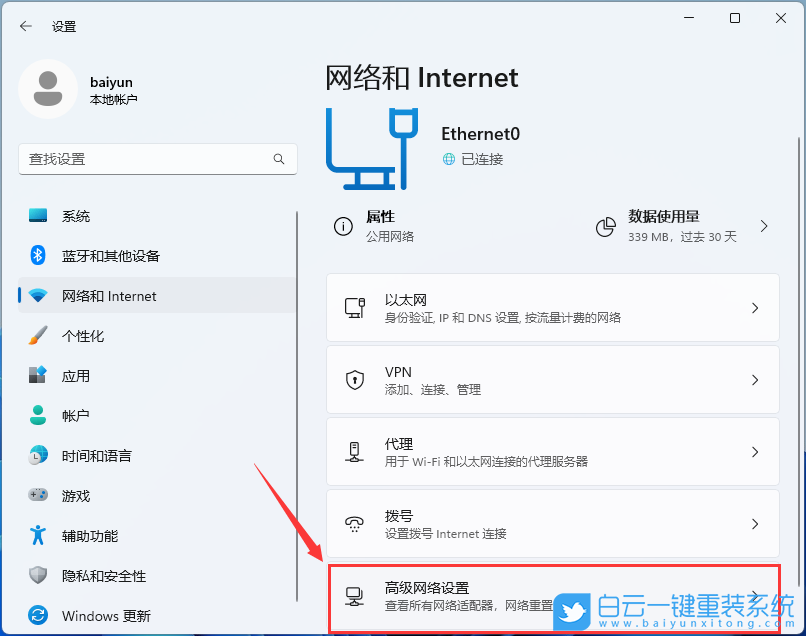The width and height of the screenshot is (806, 636).
Task: Click the back arrow at top left
Action: [x=25, y=26]
